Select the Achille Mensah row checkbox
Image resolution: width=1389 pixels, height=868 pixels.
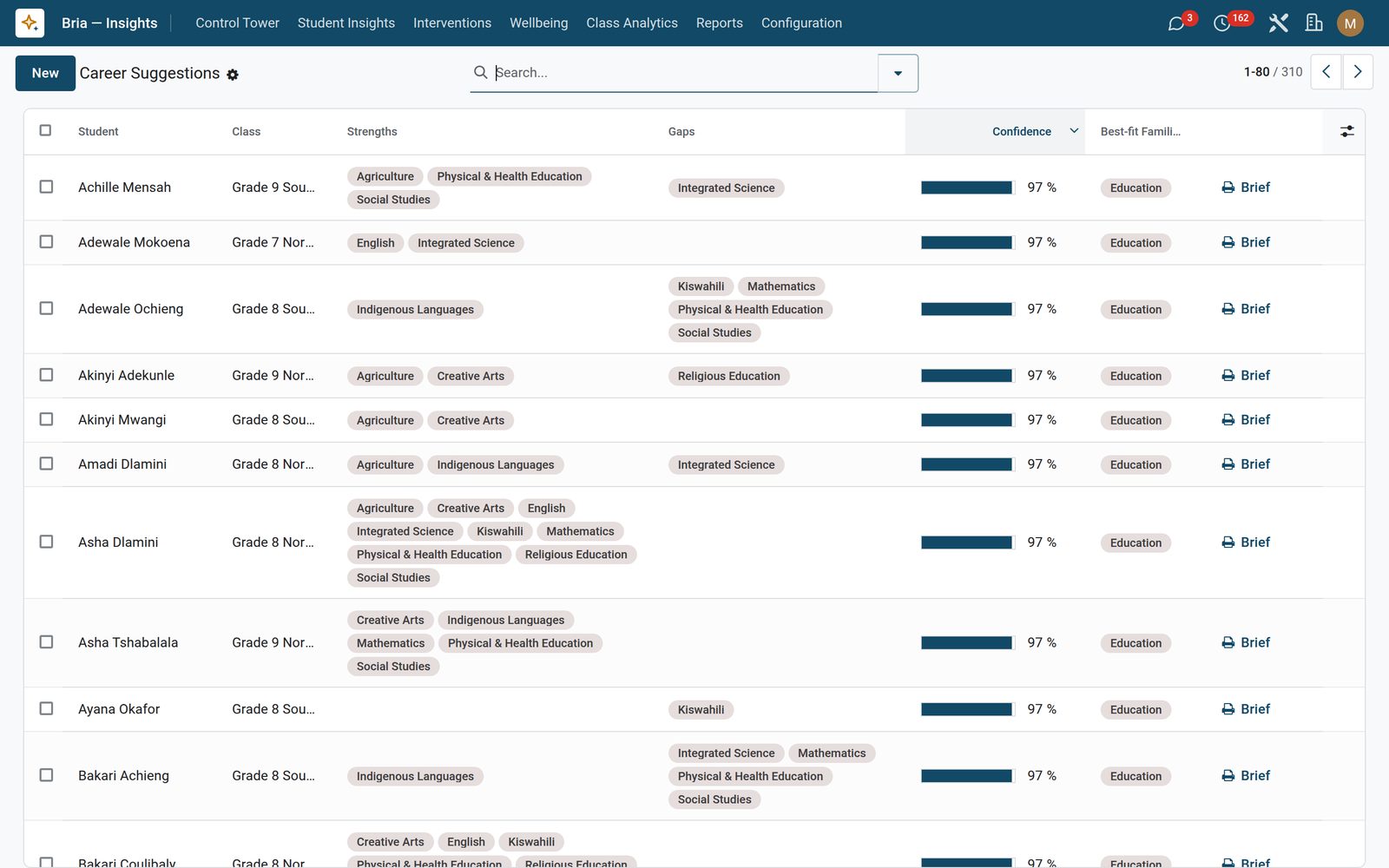pos(46,187)
